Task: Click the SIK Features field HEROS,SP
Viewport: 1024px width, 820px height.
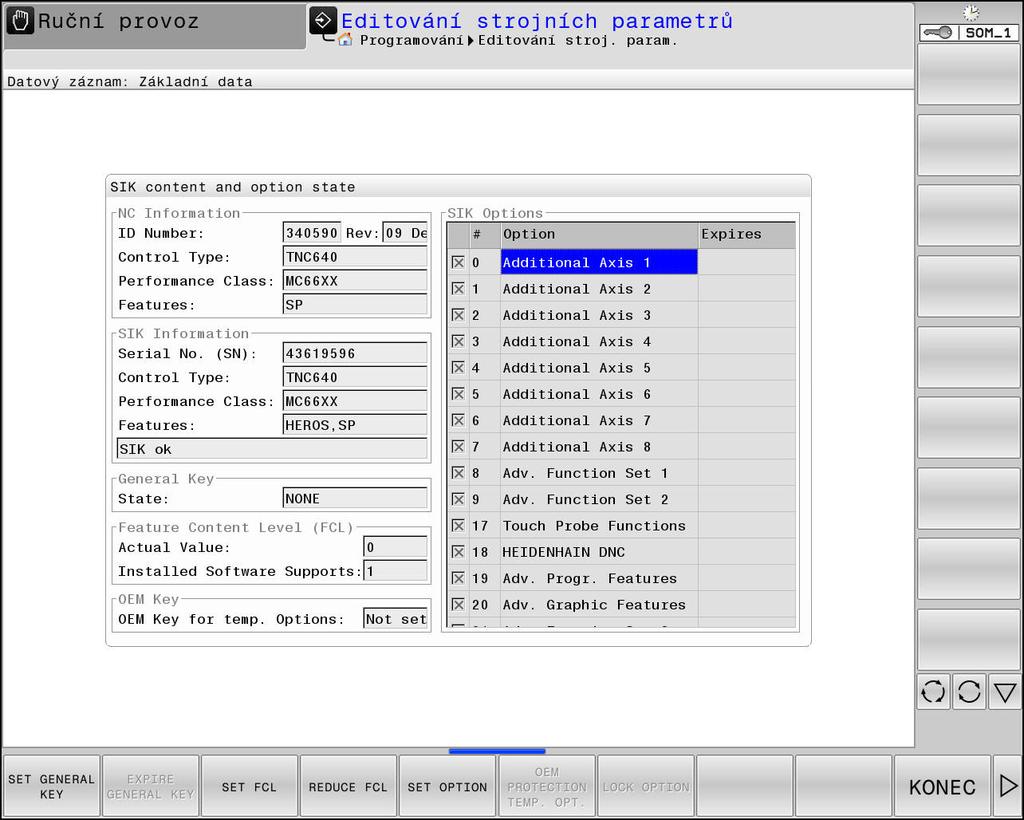Action: [355, 425]
